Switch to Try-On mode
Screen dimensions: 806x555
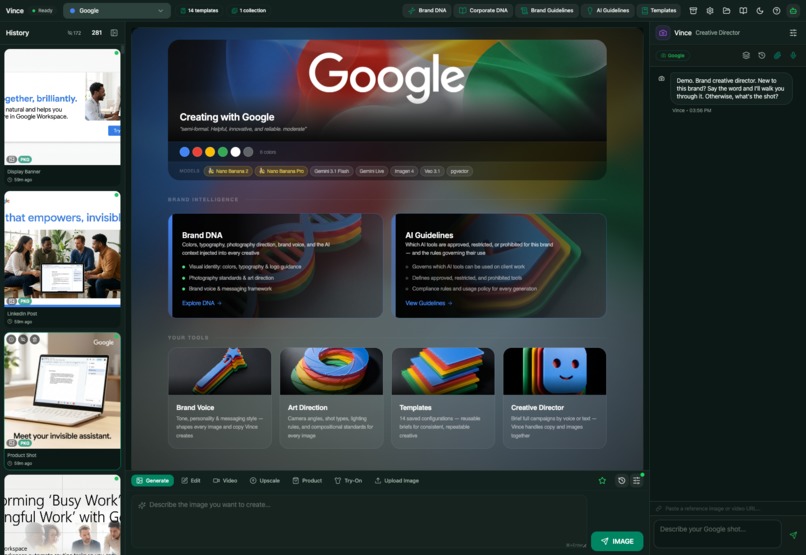(348, 480)
